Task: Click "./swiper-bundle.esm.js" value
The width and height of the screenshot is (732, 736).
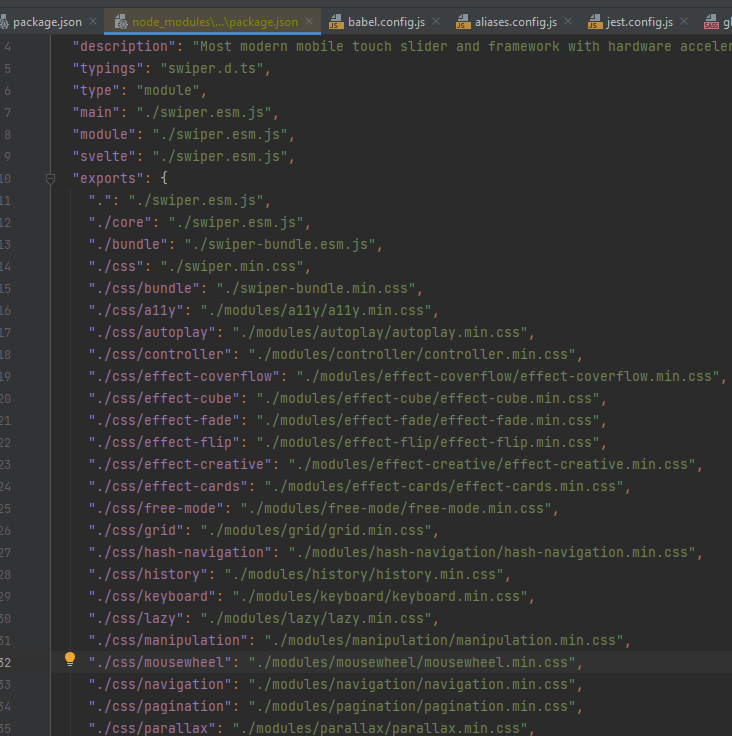Action: click(x=280, y=245)
